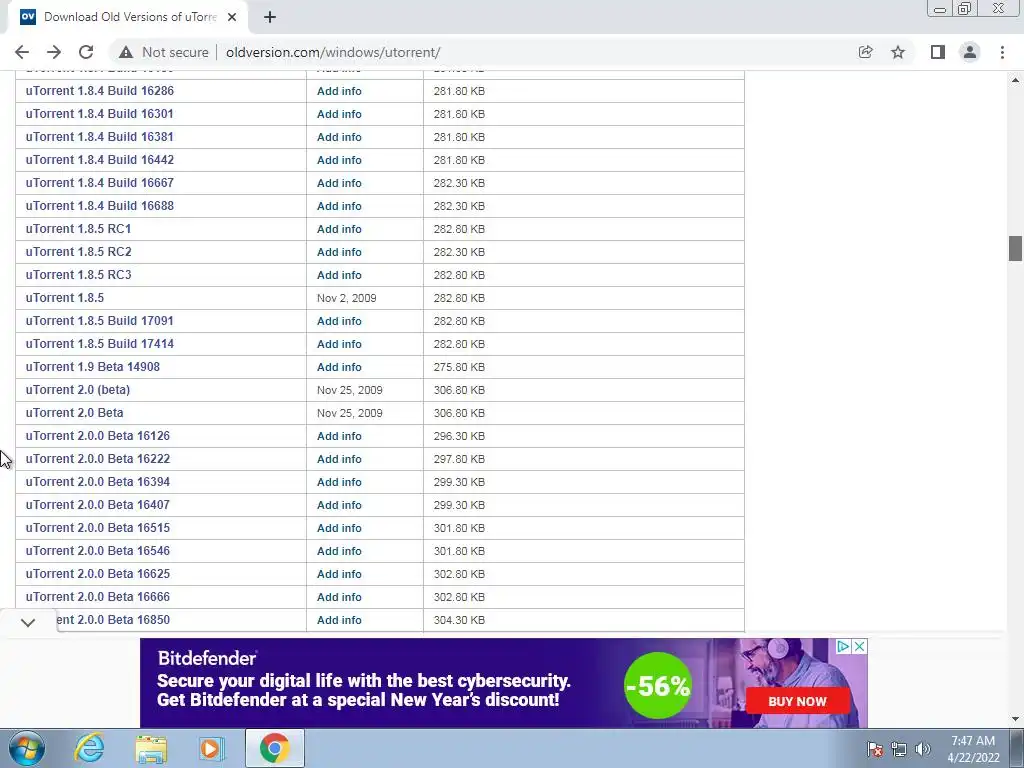The width and height of the screenshot is (1024, 768).
Task: Go forward in browser history
Action: pos(54,52)
